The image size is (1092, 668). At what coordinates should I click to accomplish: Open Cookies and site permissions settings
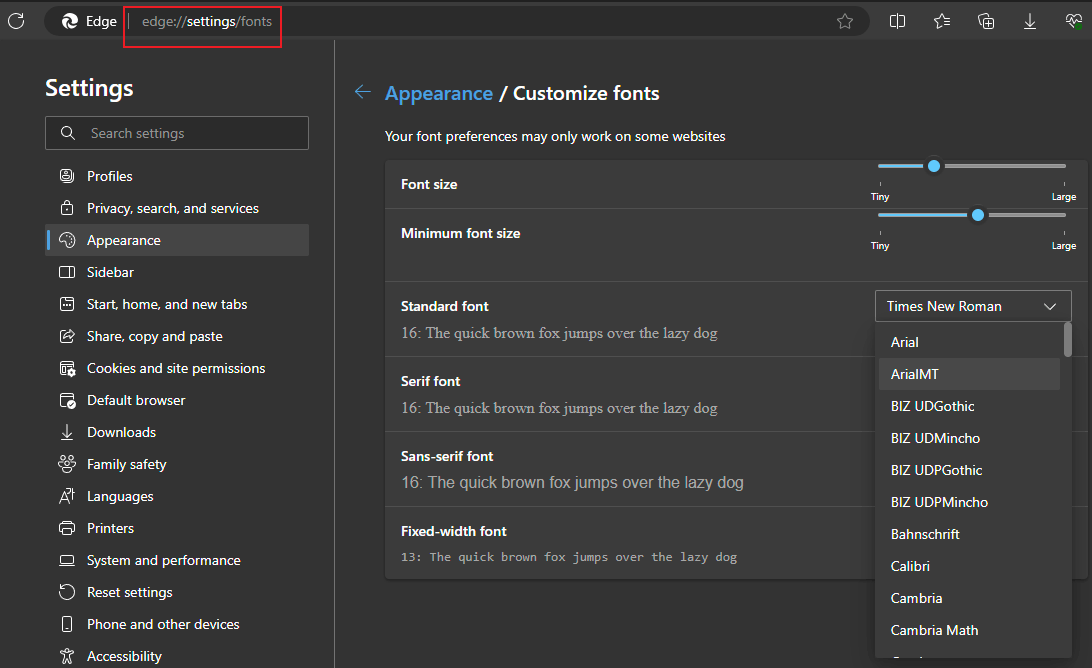(x=177, y=368)
